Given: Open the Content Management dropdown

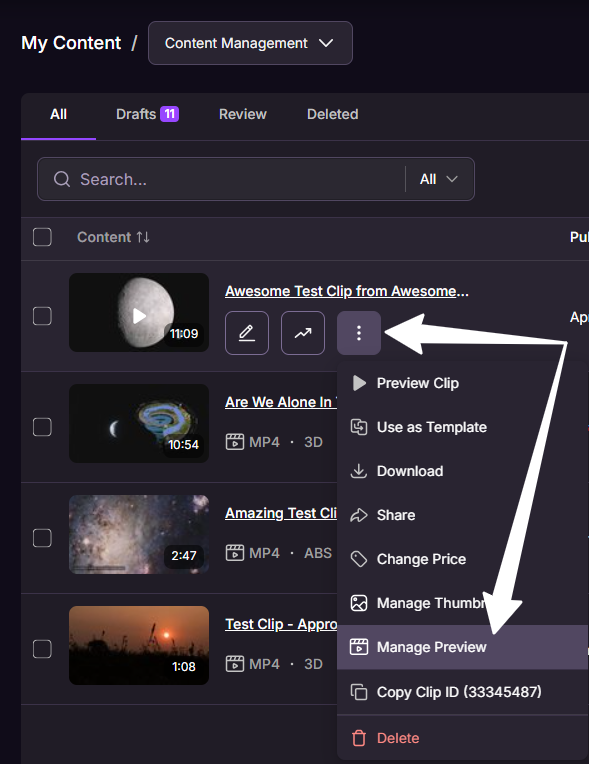Looking at the screenshot, I should click(250, 43).
